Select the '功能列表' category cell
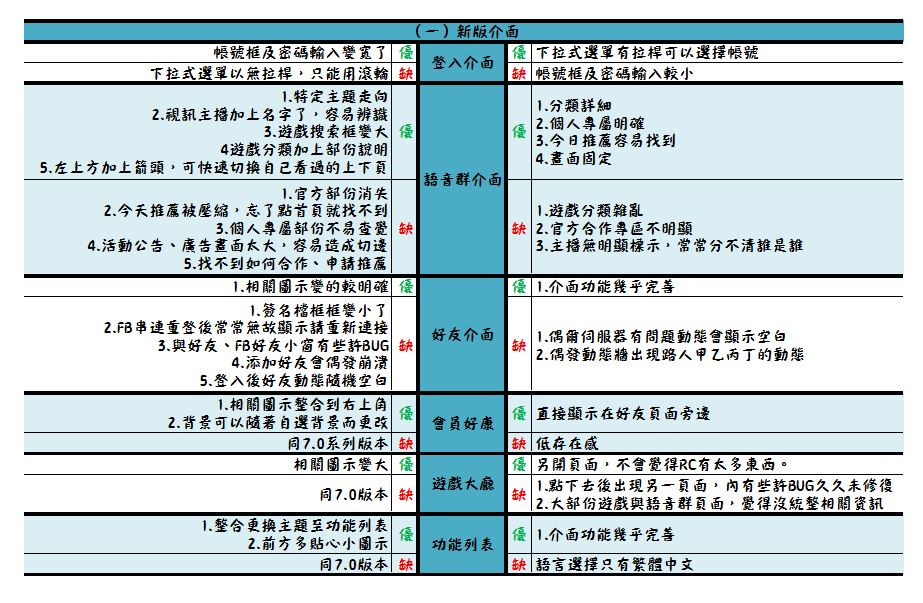The height and width of the screenshot is (603, 923). 462,545
